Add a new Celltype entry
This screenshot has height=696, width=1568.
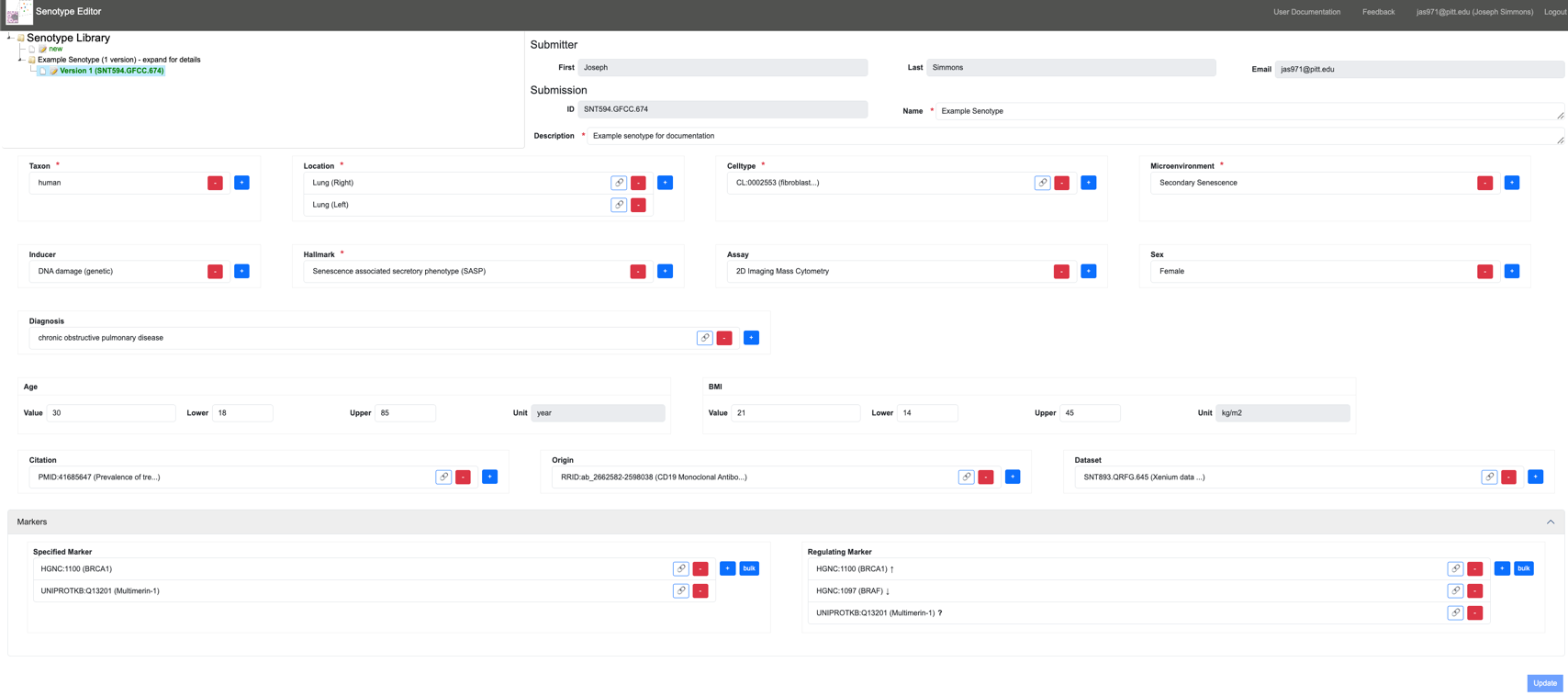pos(1088,183)
